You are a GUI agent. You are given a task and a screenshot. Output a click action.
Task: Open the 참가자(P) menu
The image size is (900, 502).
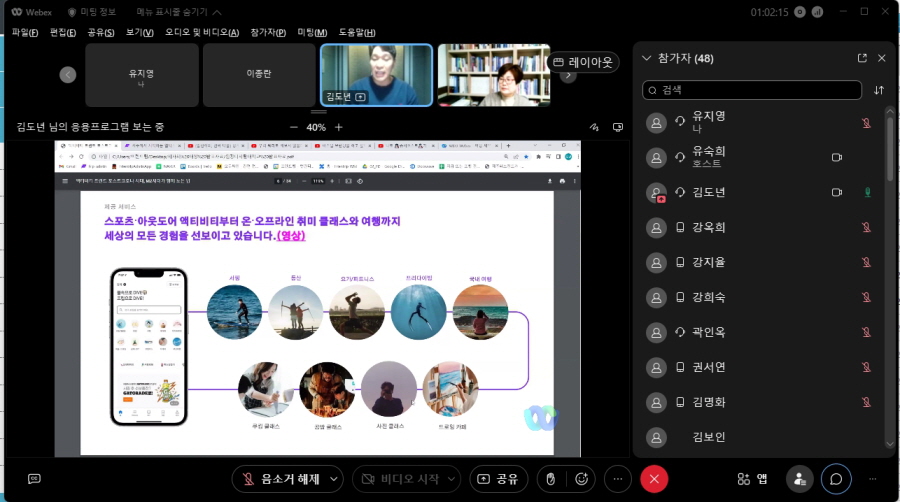[x=268, y=33]
